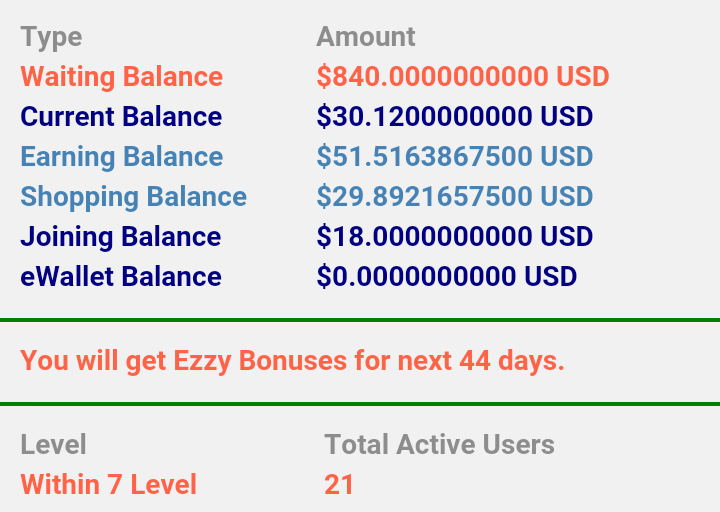The width and height of the screenshot is (720, 512).
Task: Click the green divider above the bonus notice
Action: click(x=360, y=320)
